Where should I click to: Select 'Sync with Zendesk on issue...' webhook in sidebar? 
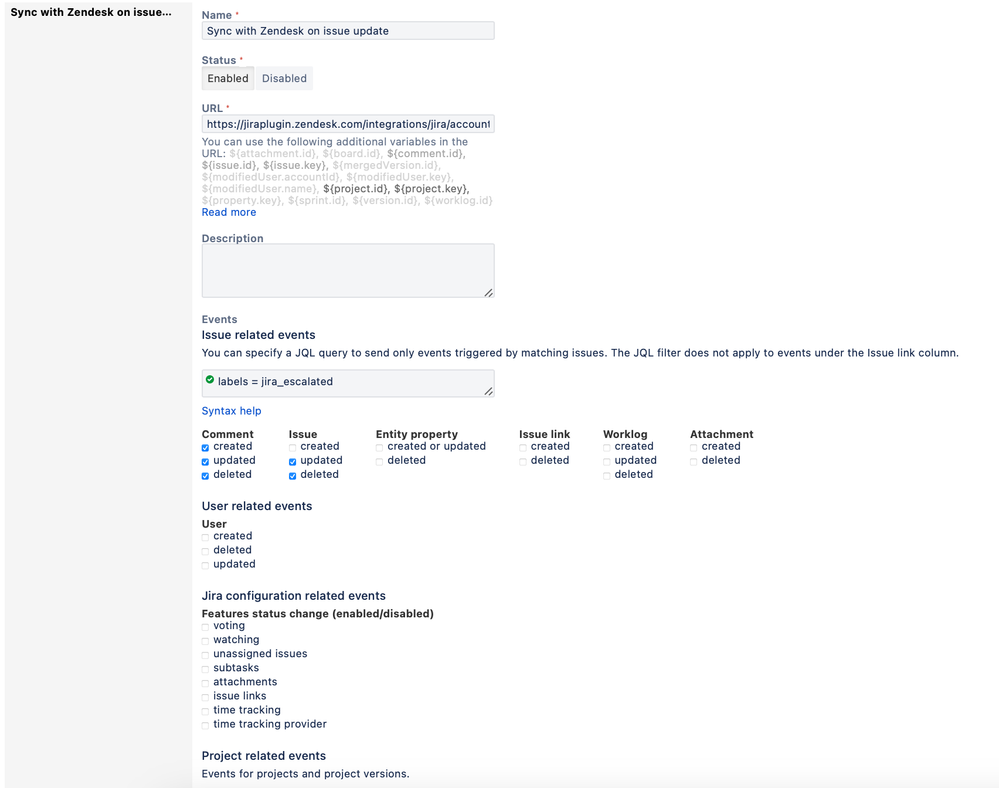[x=91, y=12]
